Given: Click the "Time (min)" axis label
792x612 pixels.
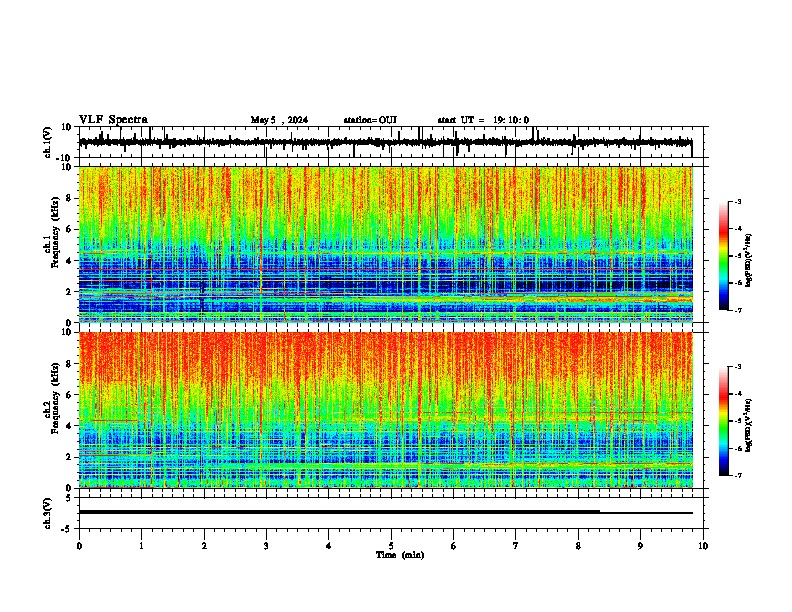Looking at the screenshot, I should (x=400, y=555).
